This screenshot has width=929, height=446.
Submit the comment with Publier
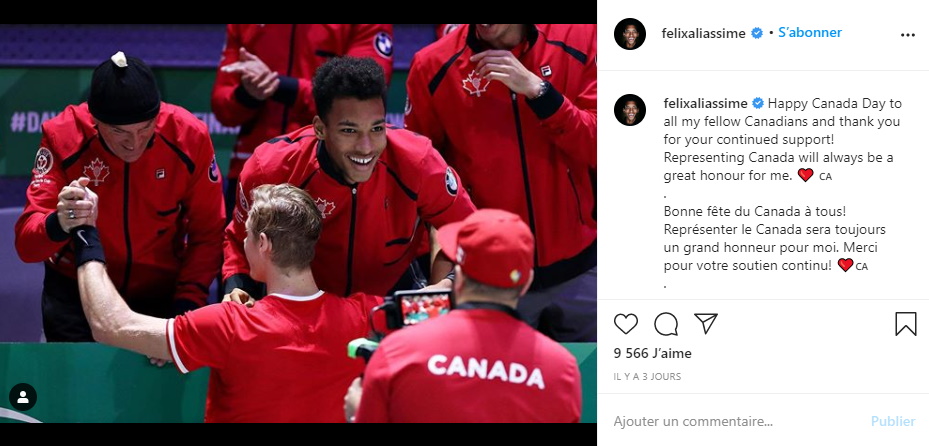click(893, 421)
